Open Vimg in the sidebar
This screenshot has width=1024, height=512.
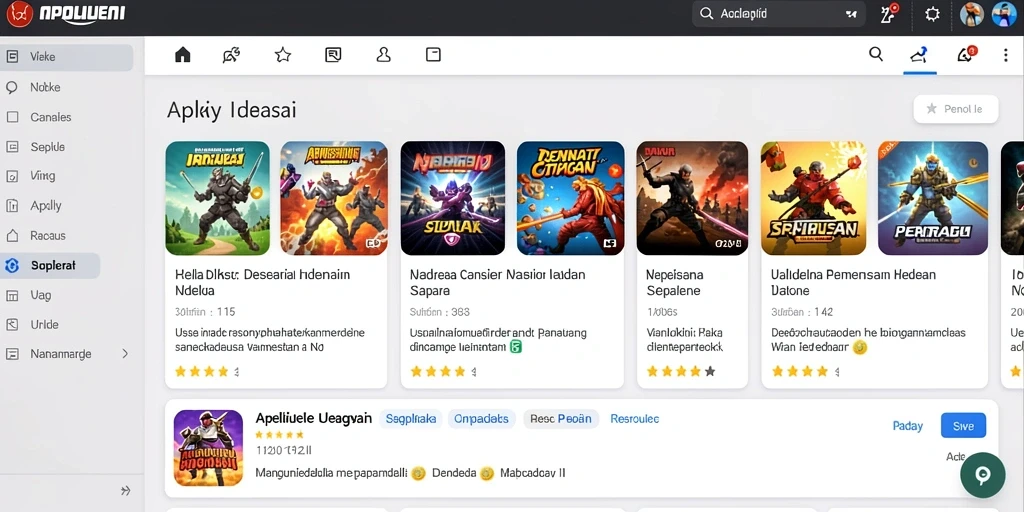click(42, 176)
